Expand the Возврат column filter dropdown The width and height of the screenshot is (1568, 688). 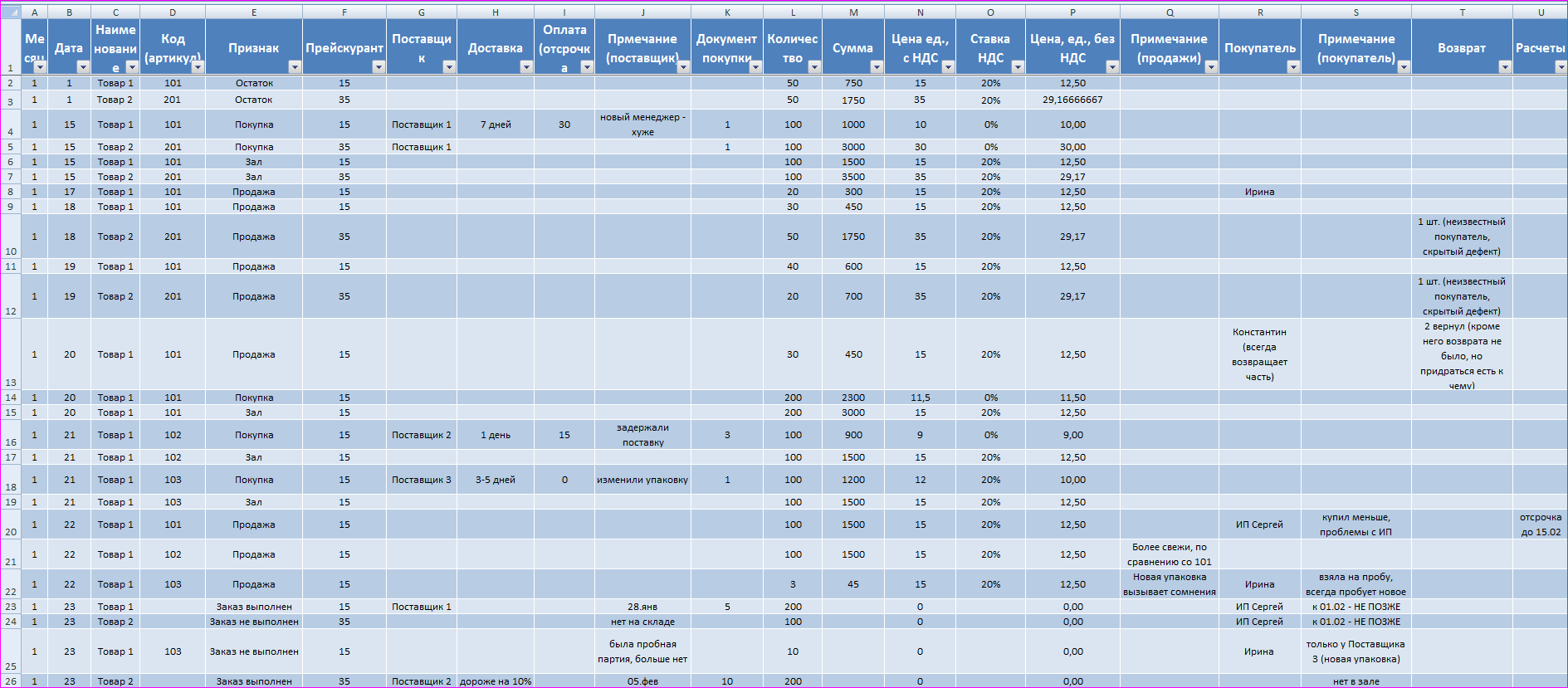(x=1504, y=67)
